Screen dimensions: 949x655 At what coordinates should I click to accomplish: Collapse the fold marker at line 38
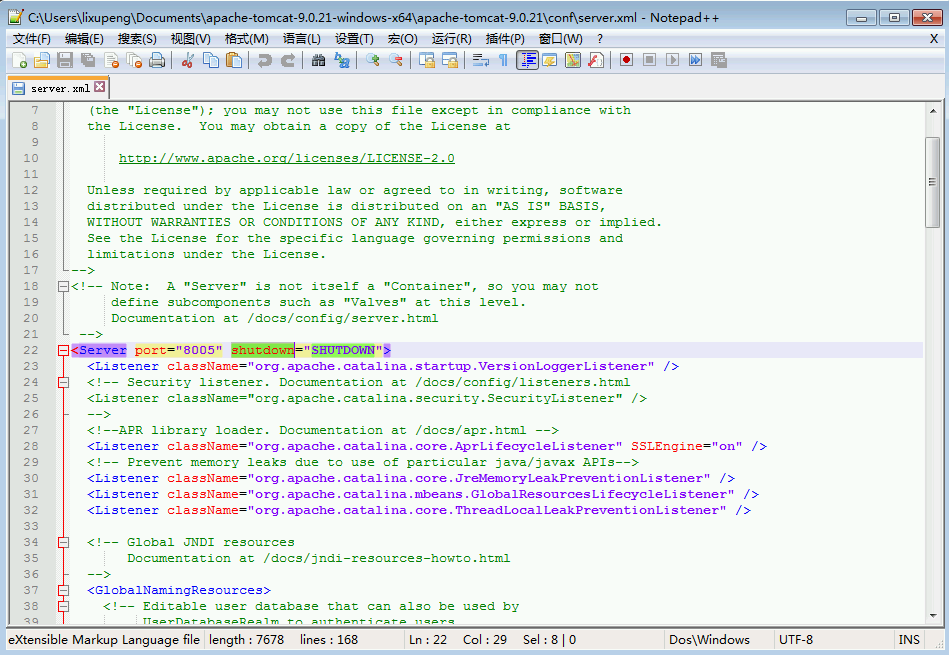point(63,606)
